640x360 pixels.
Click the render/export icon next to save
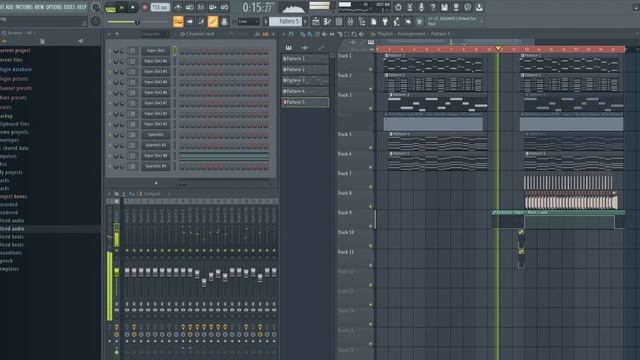pos(456,7)
